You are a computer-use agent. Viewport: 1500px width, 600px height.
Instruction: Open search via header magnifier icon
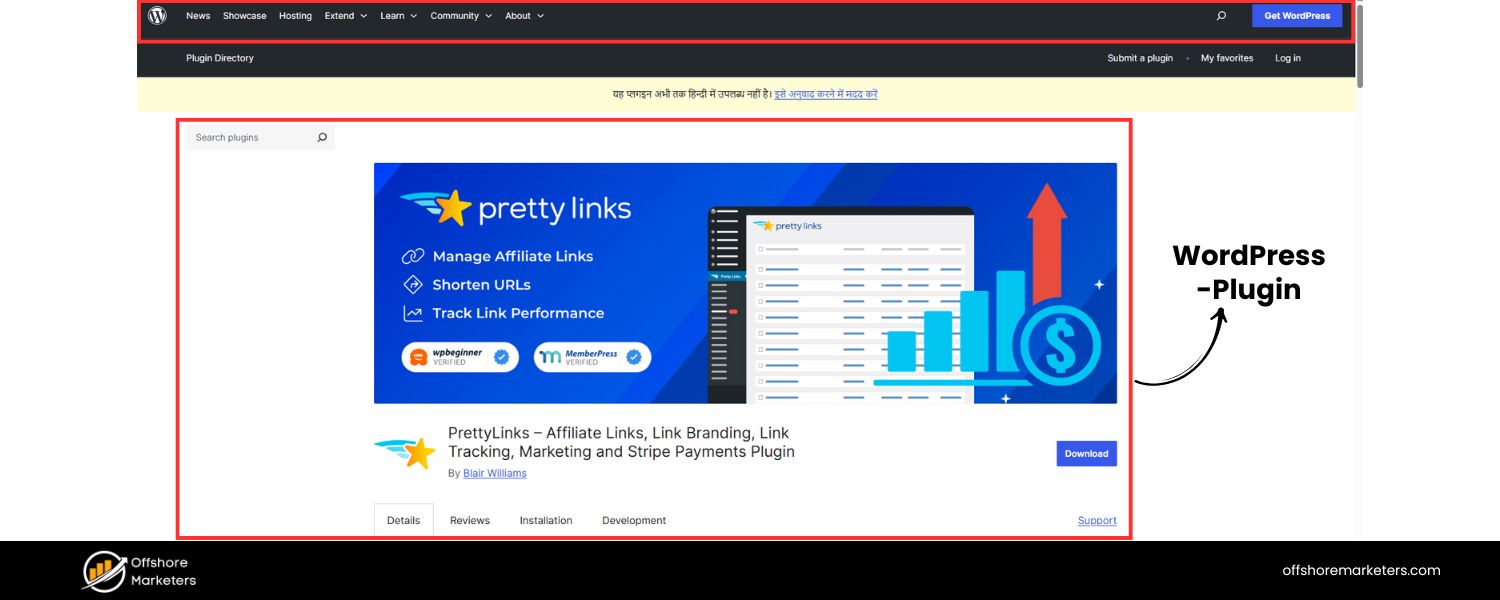click(x=1220, y=15)
